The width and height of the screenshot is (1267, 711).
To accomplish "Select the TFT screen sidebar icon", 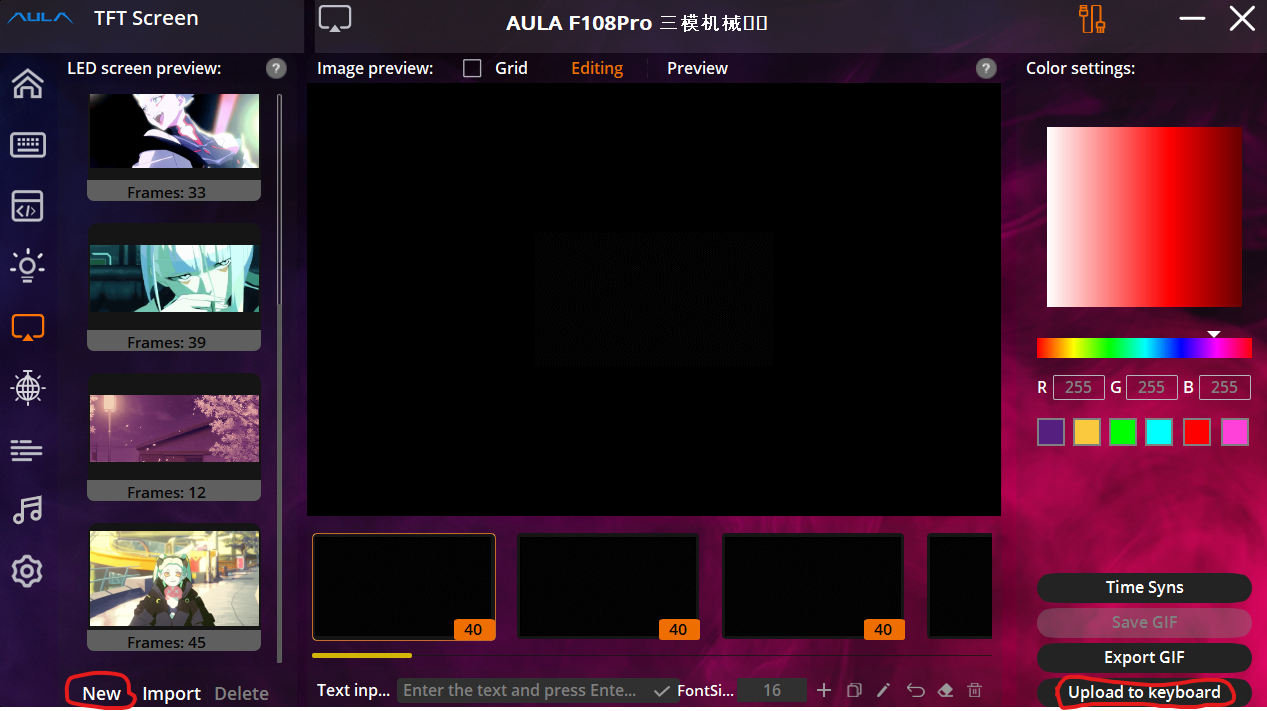I will [x=27, y=327].
